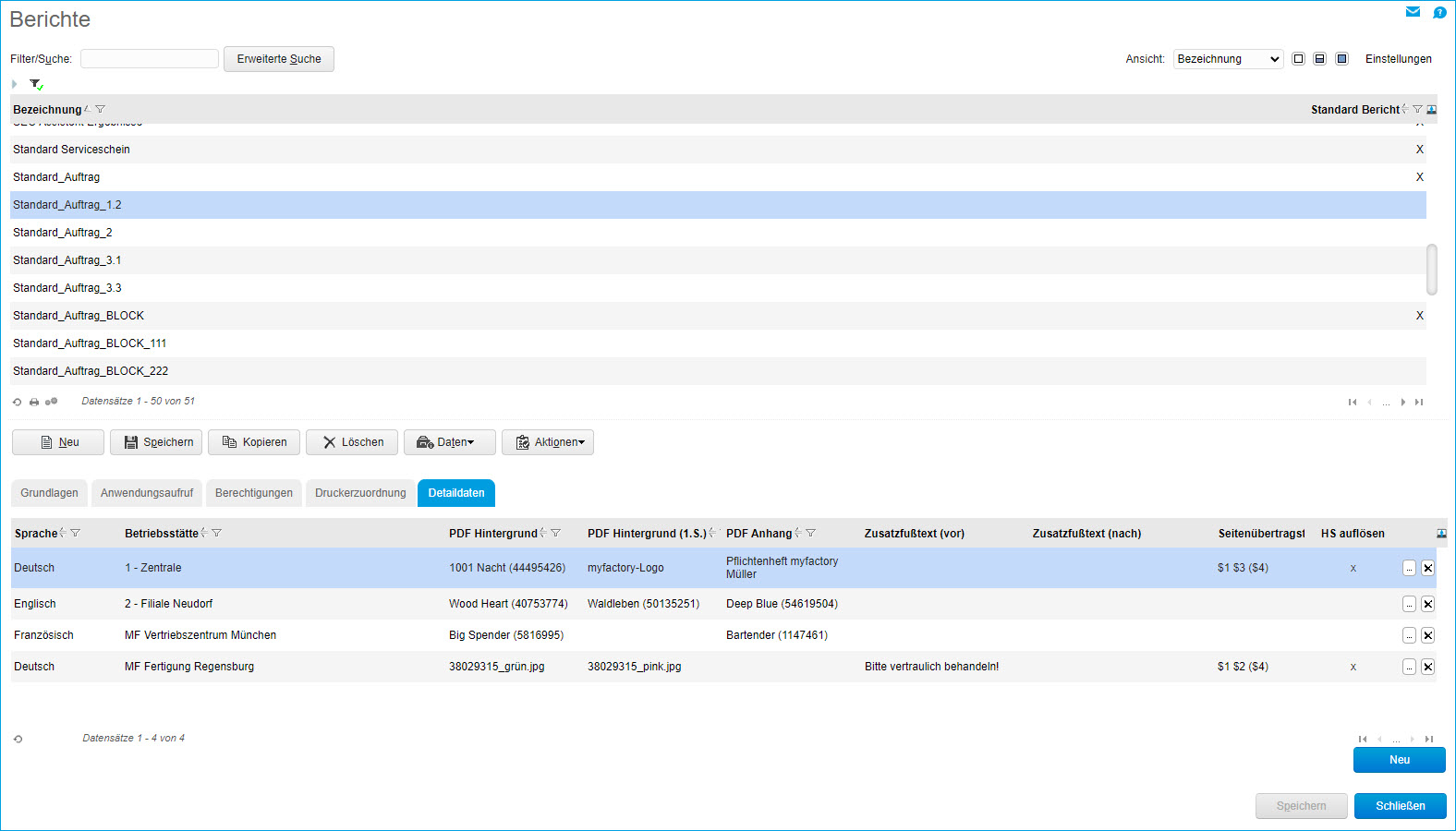The image size is (1456, 831).
Task: Open the ellipsis editor for the Französisch row
Action: click(x=1409, y=635)
